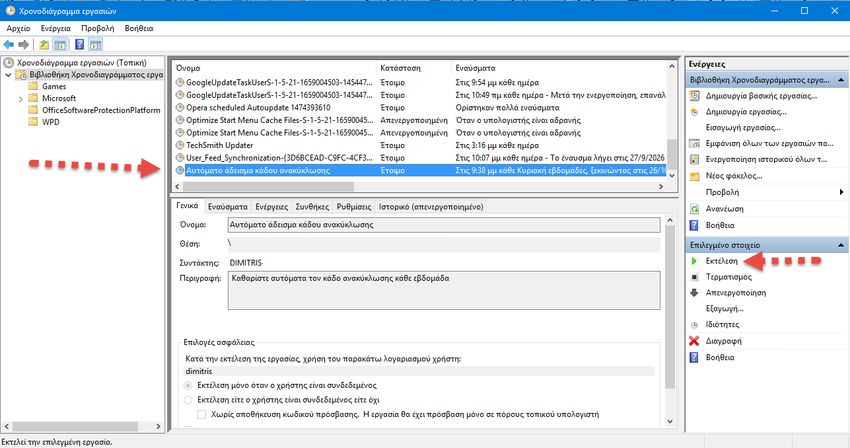Open the Προβολή submenu arrow in actions

pyautogui.click(x=841, y=192)
